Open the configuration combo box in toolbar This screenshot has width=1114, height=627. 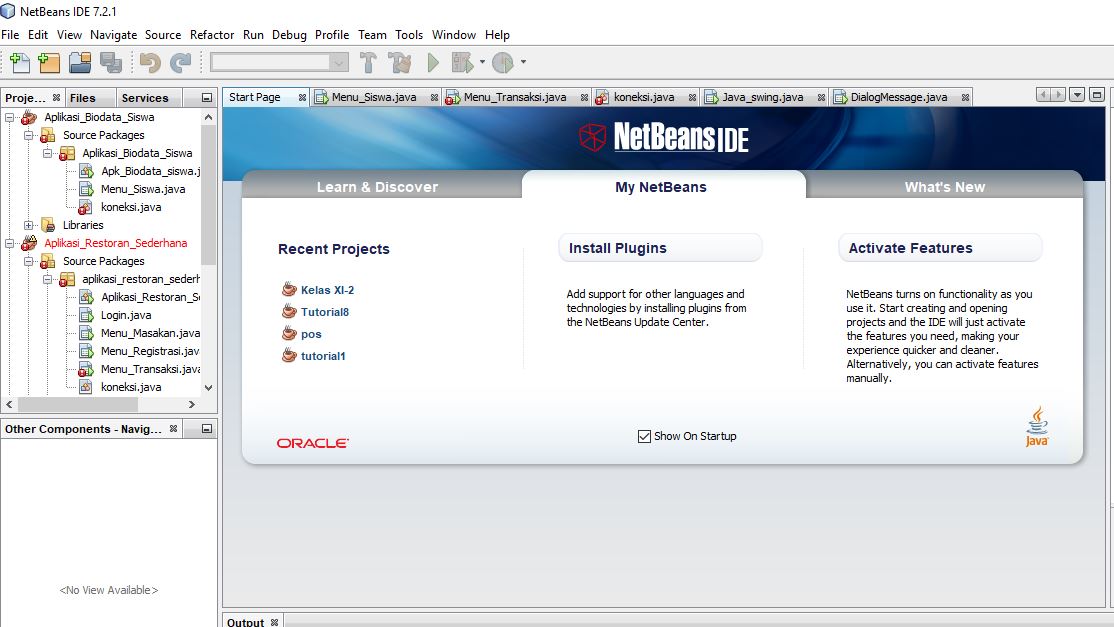coord(280,62)
